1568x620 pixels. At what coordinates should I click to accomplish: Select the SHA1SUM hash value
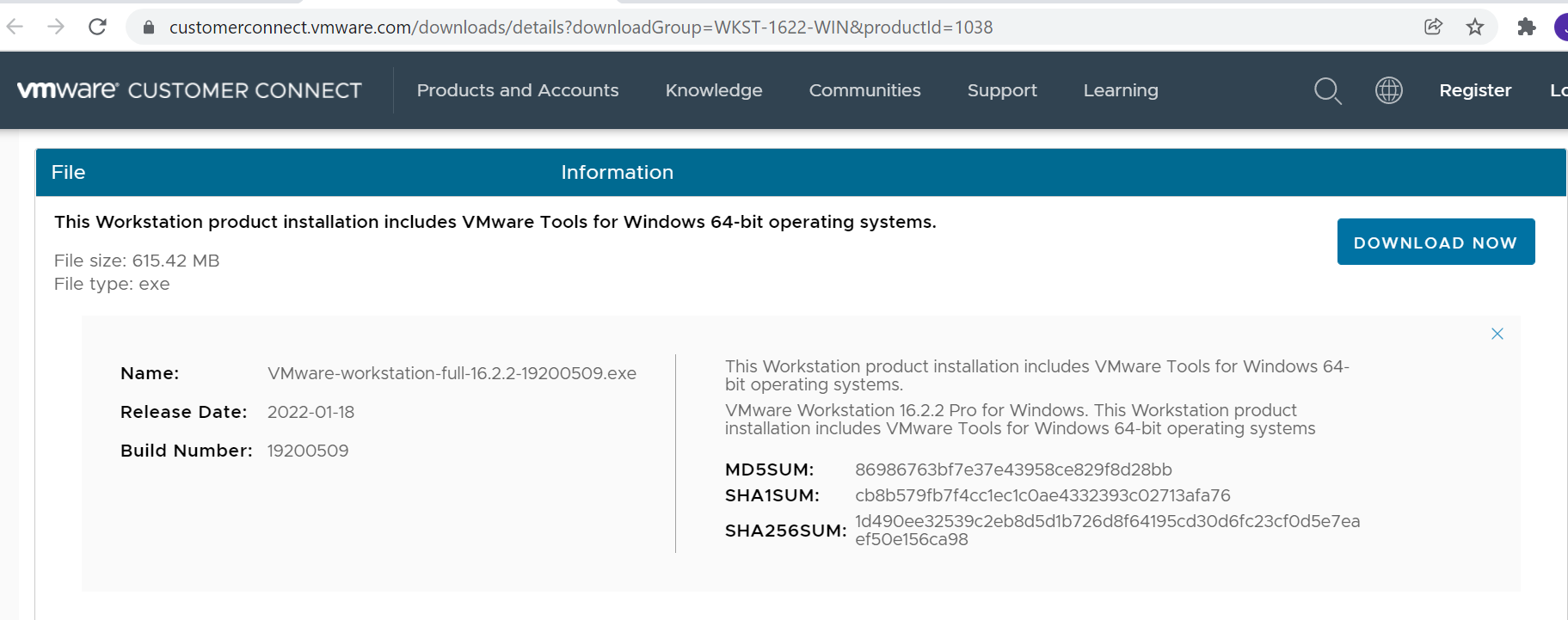[x=1042, y=495]
